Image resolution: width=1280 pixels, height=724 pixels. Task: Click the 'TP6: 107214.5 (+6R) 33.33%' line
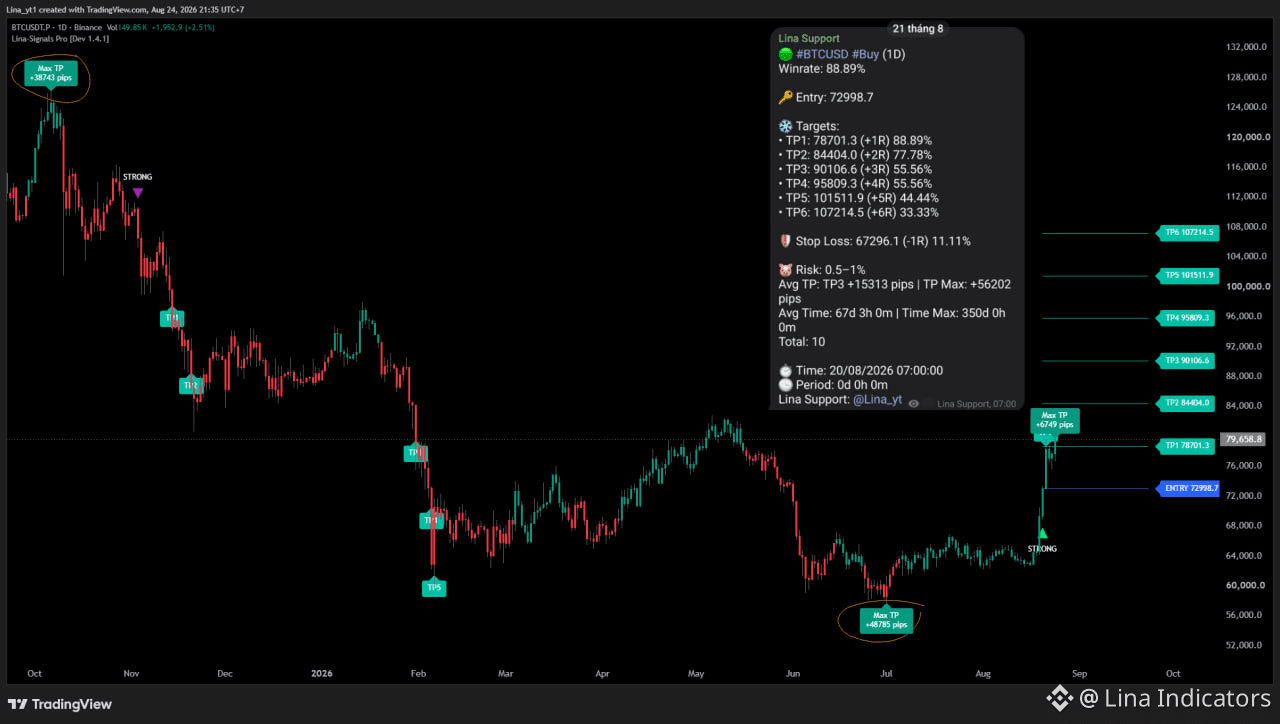859,212
